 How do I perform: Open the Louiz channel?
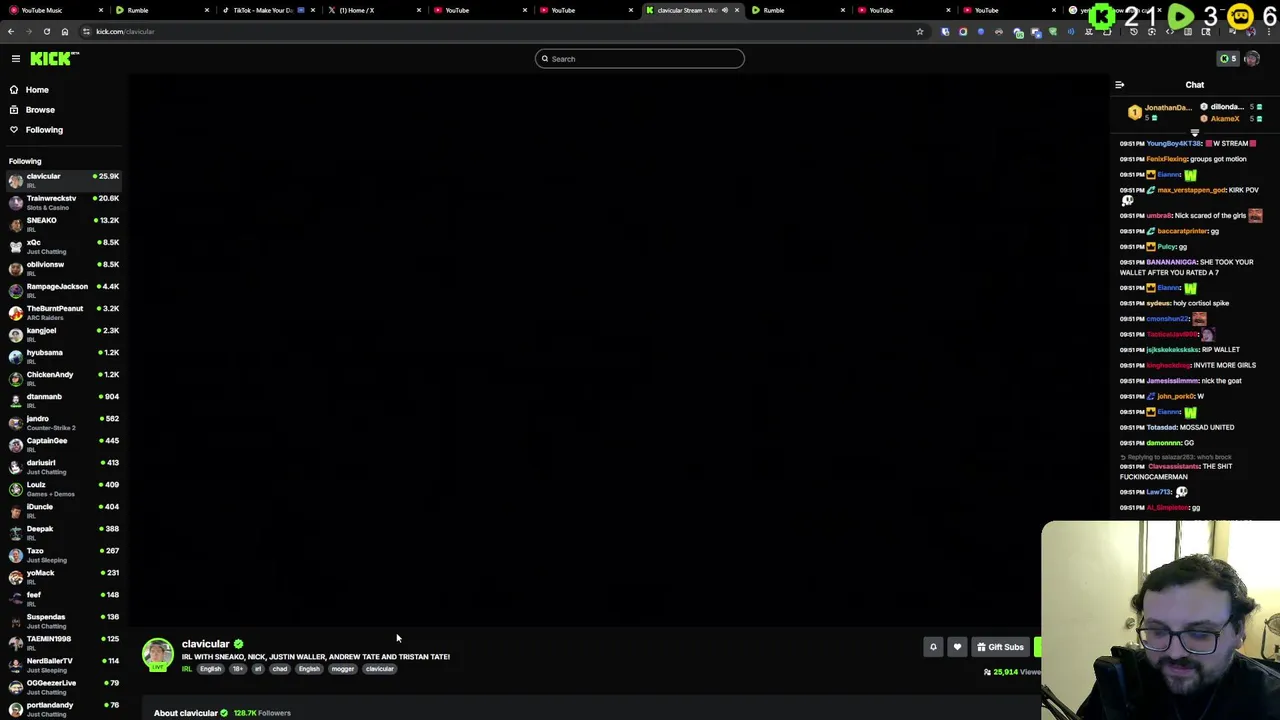coord(64,488)
